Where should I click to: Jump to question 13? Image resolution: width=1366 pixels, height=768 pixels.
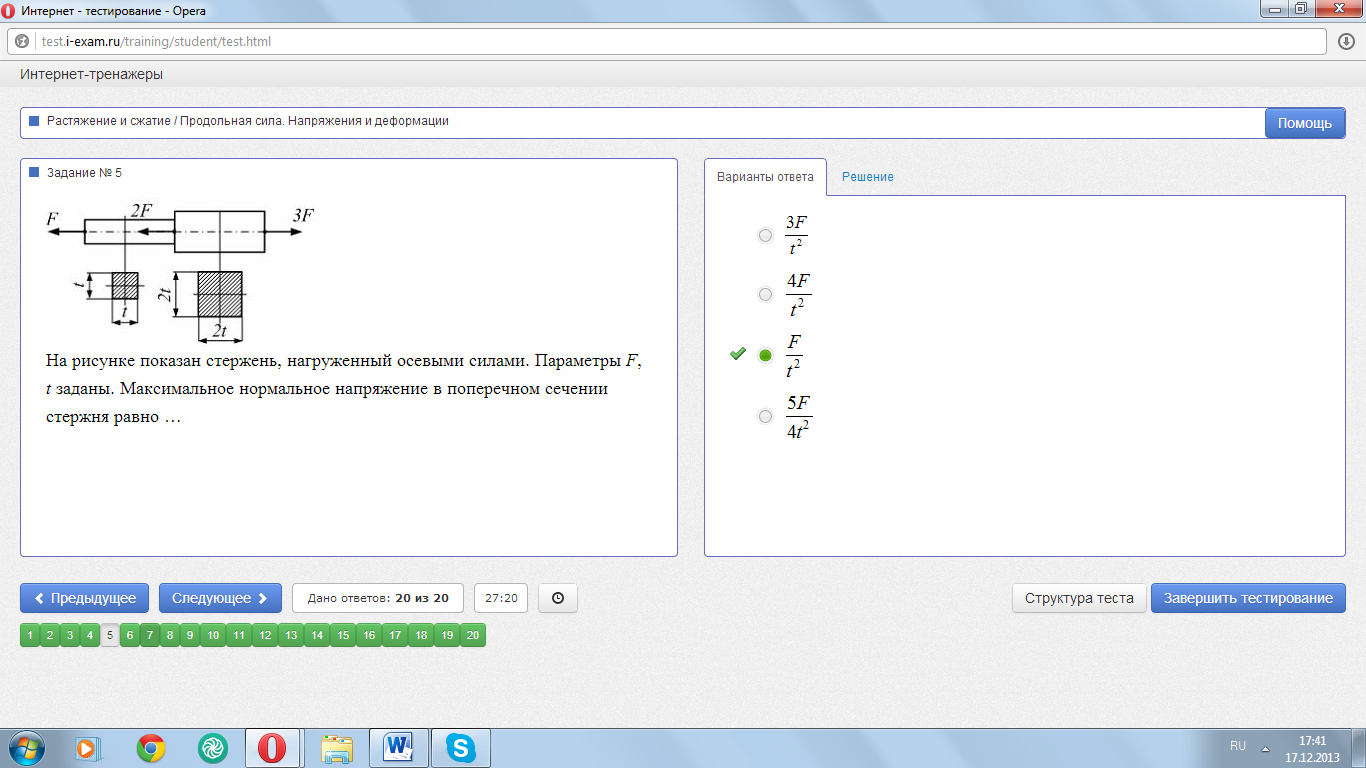tap(291, 635)
